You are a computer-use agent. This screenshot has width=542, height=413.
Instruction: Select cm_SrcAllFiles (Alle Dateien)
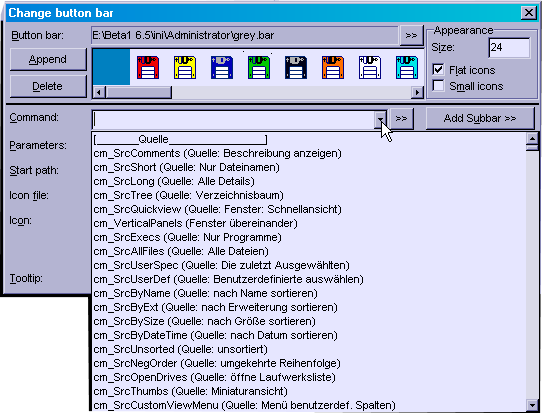pyautogui.click(x=309, y=251)
